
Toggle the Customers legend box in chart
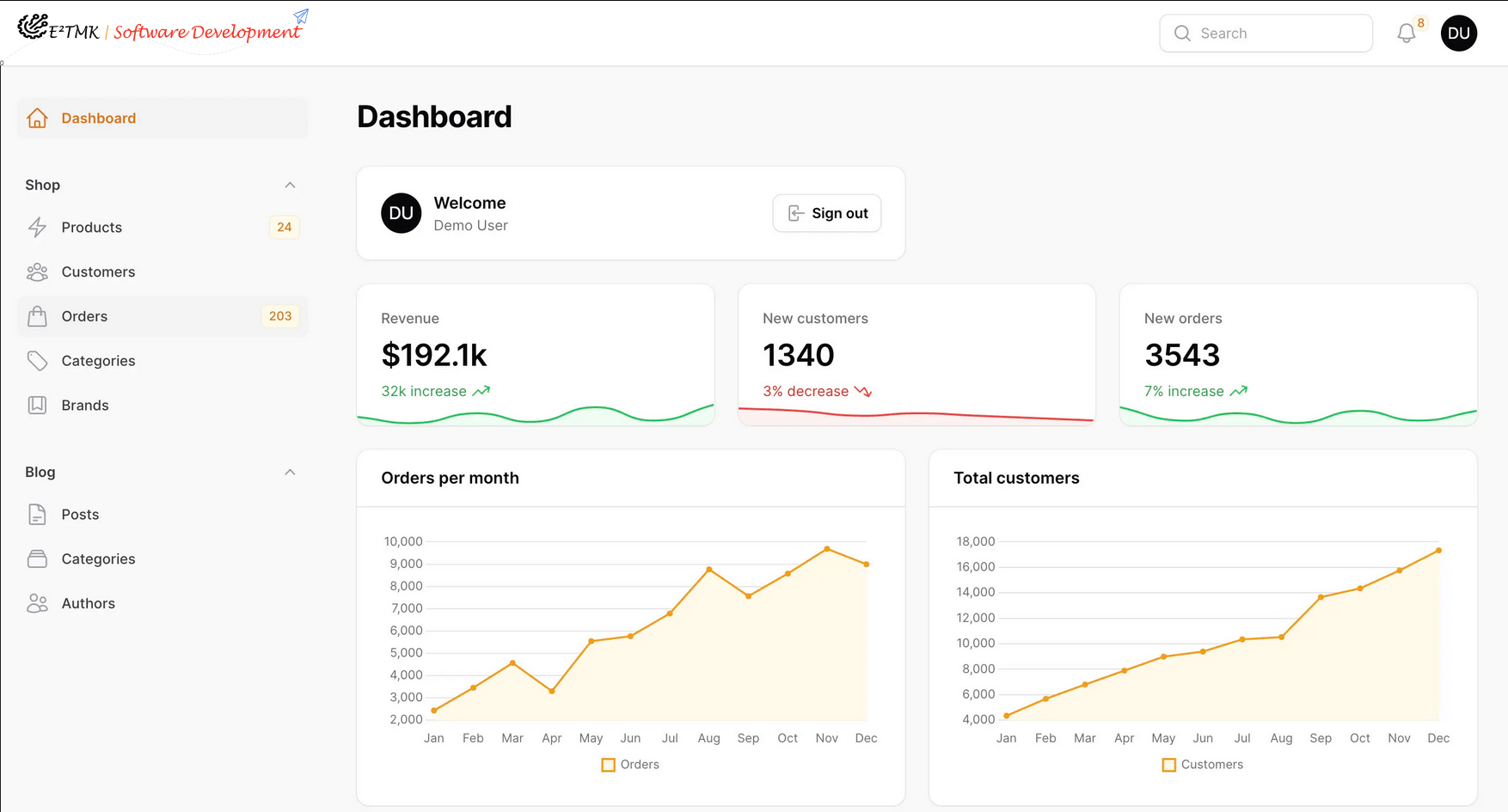click(1168, 765)
